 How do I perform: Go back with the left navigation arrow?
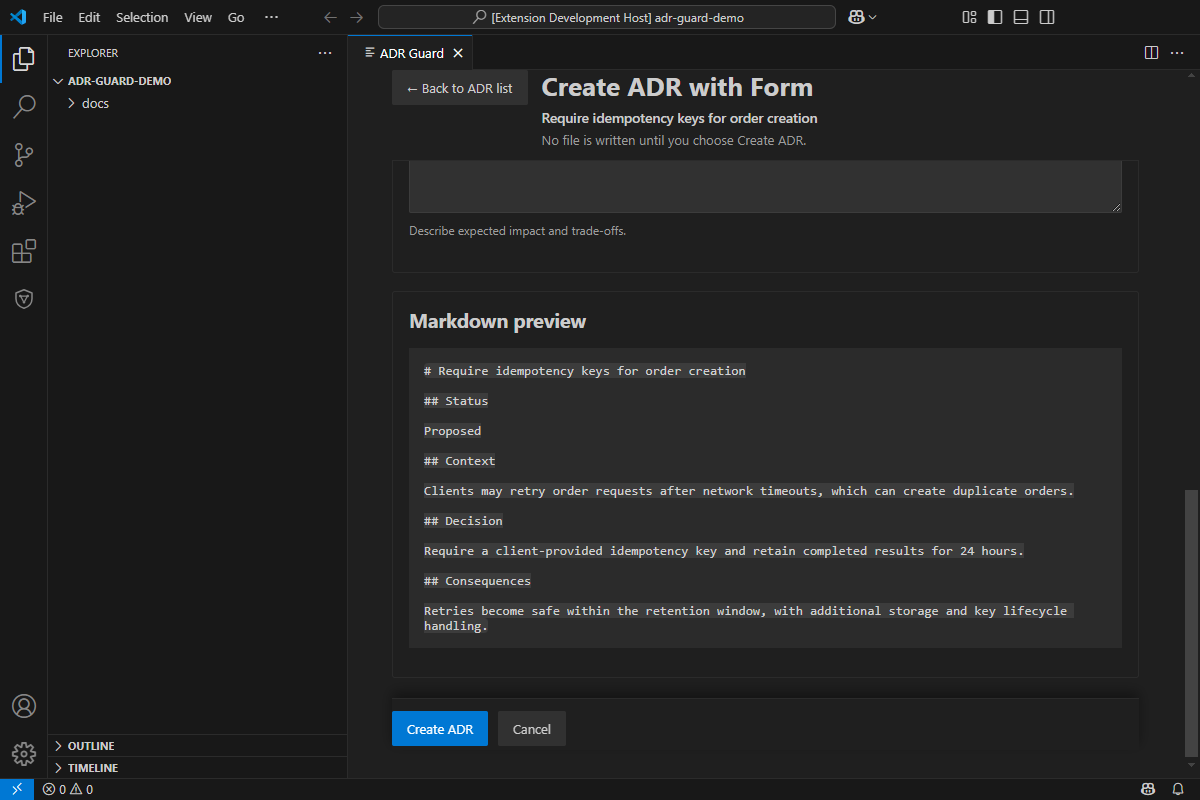[x=330, y=17]
